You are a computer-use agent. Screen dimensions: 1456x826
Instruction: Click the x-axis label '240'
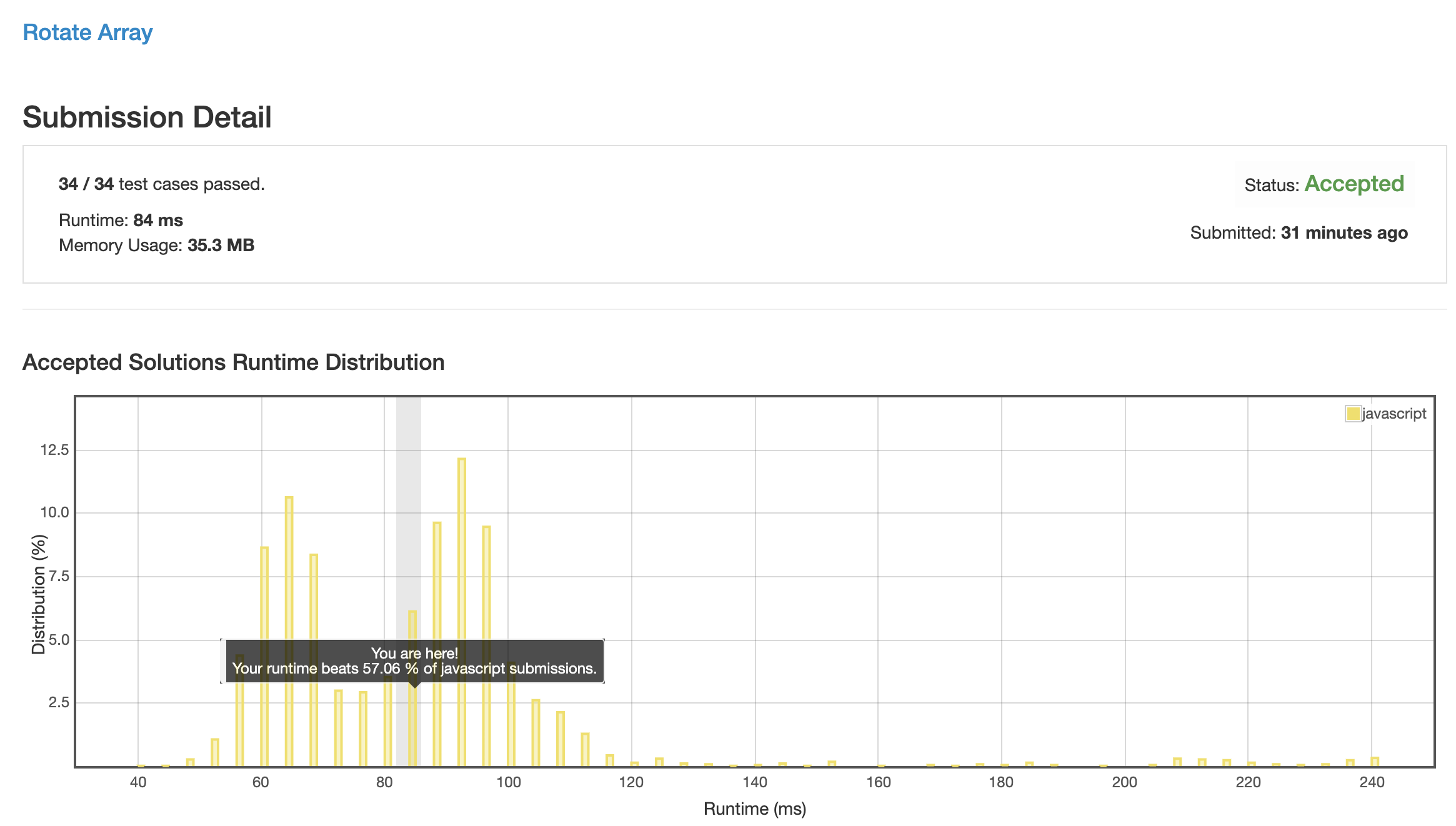(1372, 782)
